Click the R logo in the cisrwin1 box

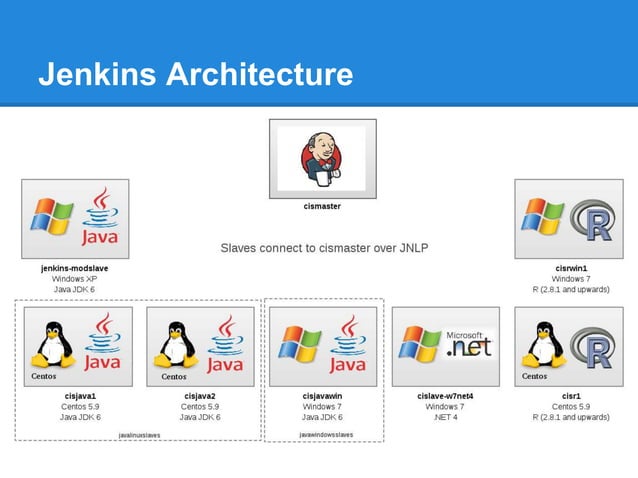593,220
